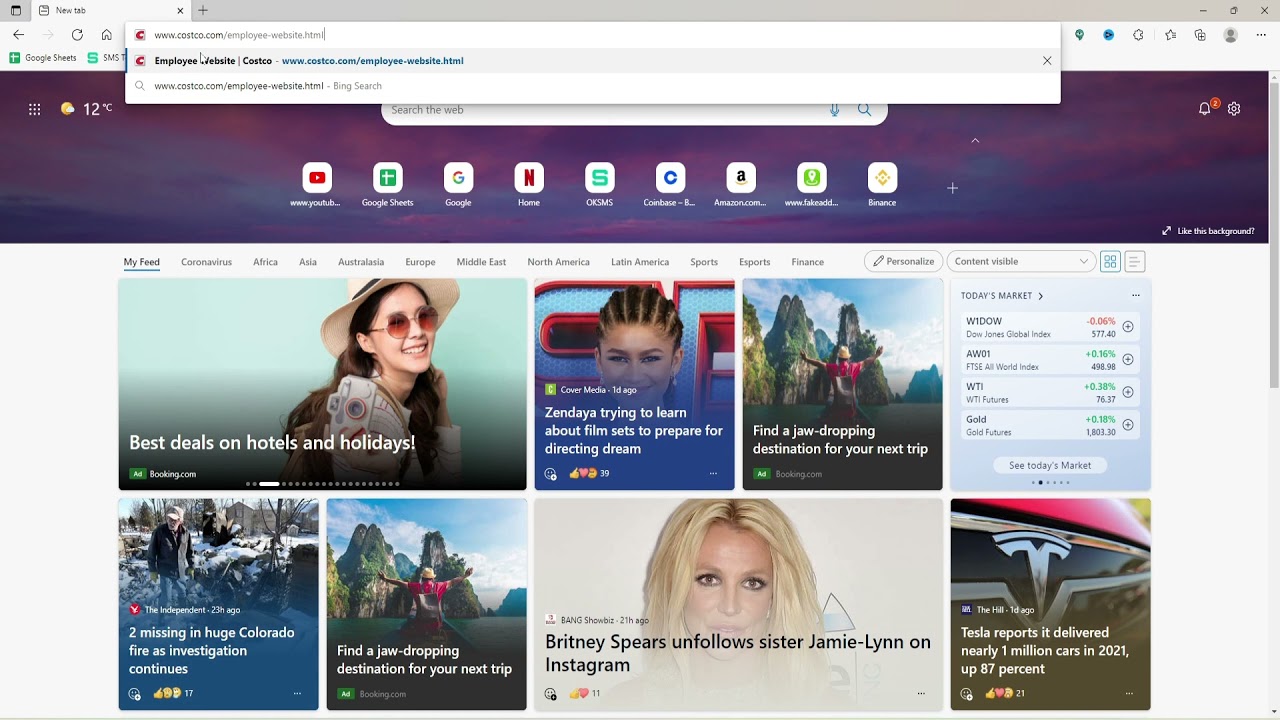Viewport: 1280px width, 720px height.
Task: Open the notifications bell icon
Action: tap(1205, 109)
